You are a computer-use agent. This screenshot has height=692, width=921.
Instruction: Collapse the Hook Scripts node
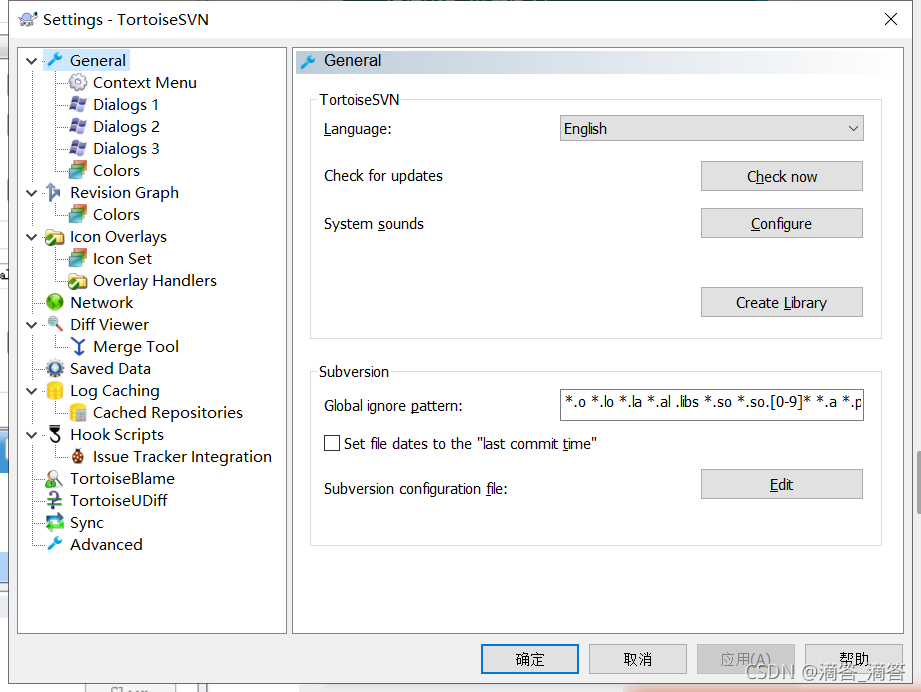click(32, 435)
